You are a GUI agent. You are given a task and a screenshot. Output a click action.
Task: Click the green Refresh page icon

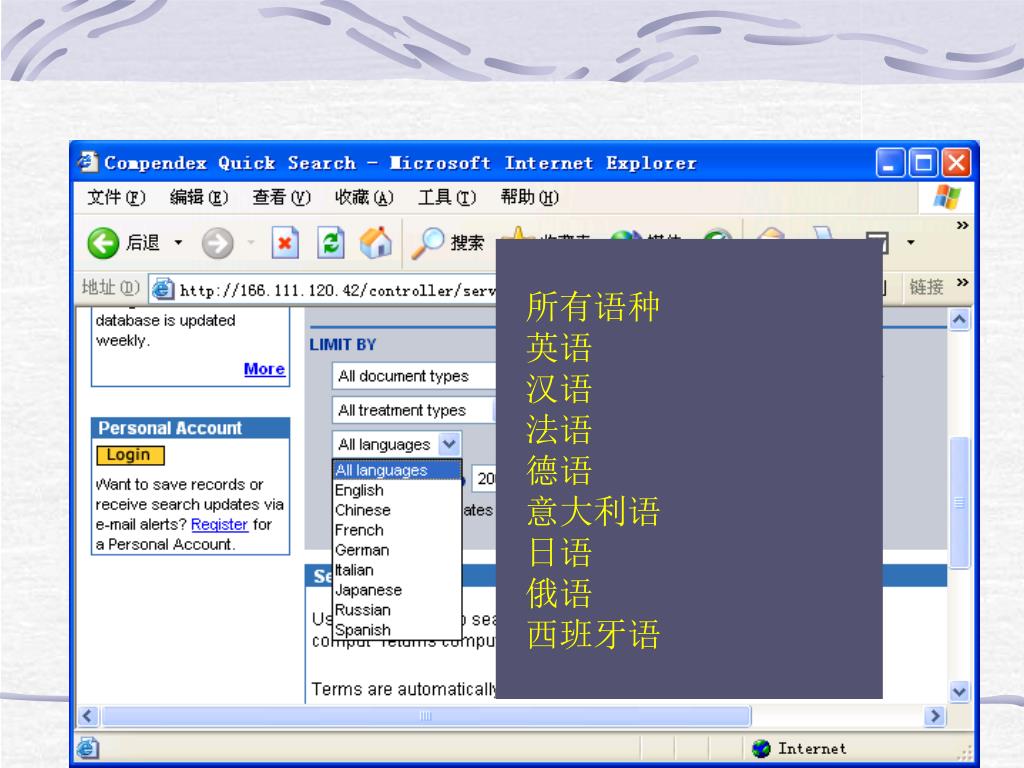[330, 243]
